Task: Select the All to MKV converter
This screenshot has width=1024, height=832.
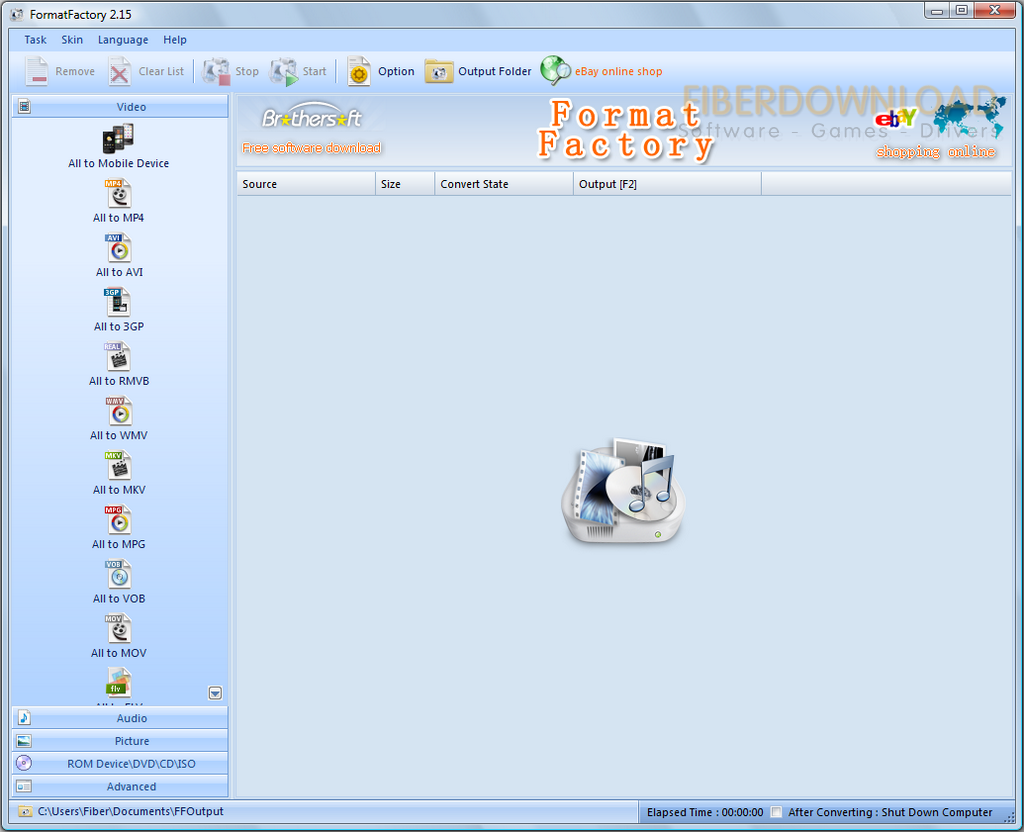Action: (118, 465)
